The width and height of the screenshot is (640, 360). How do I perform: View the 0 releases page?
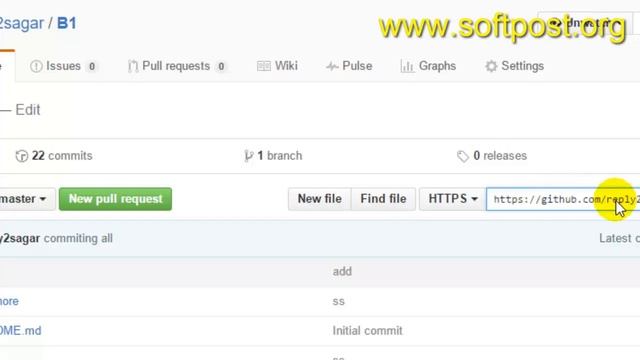(492, 156)
